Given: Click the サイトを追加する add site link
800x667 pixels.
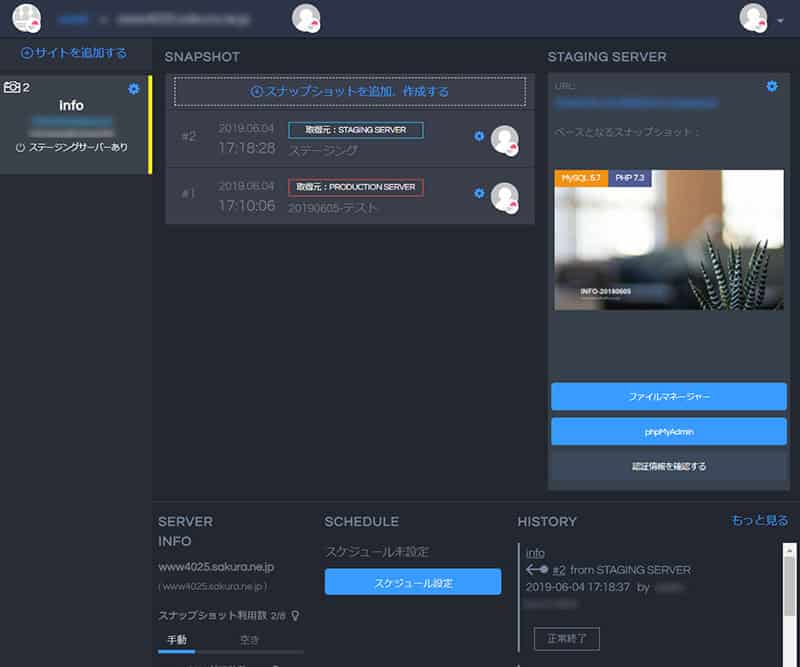Looking at the screenshot, I should pyautogui.click(x=75, y=53).
